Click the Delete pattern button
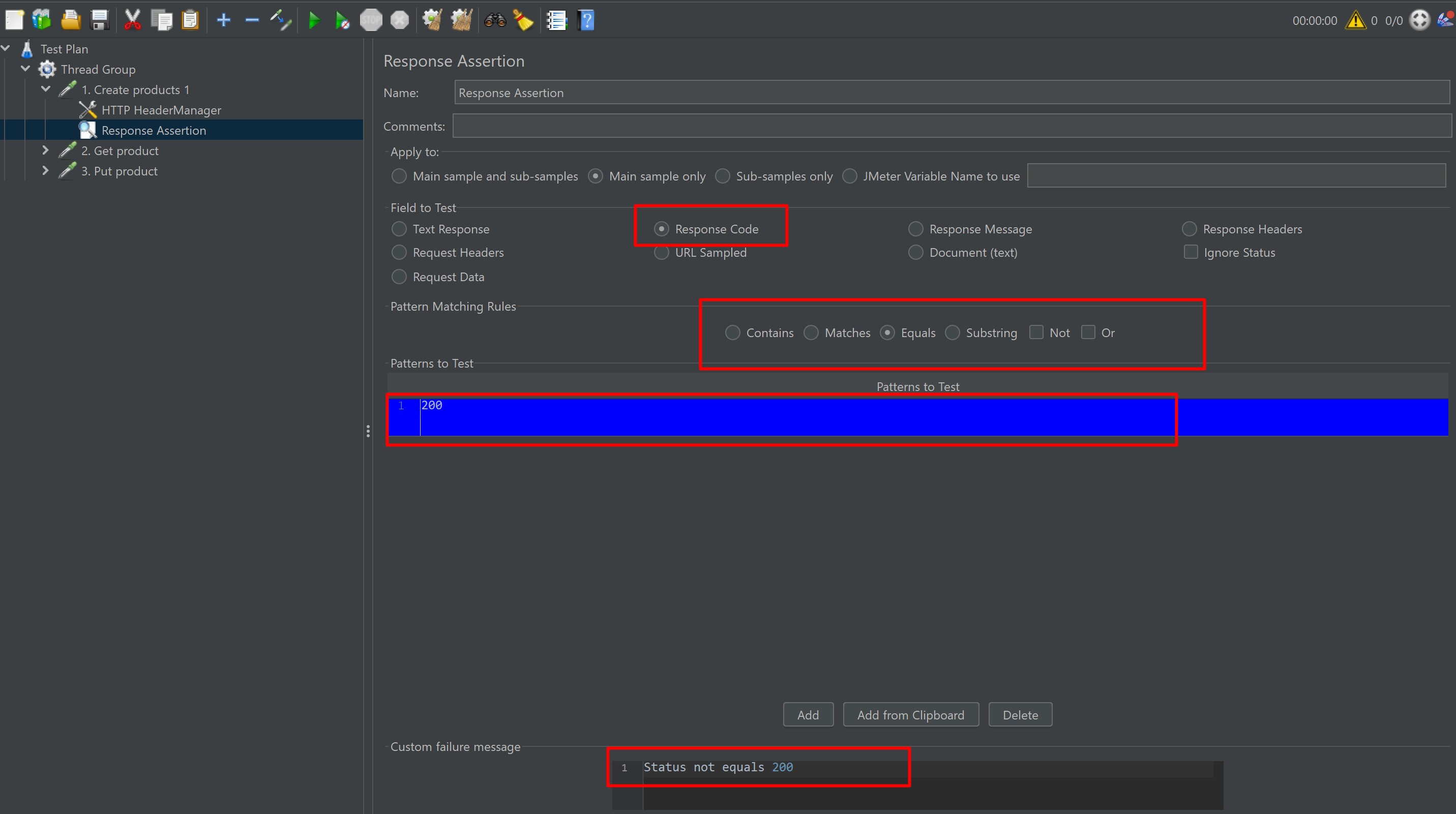Screen dimensions: 1456x814 [x=1020, y=714]
